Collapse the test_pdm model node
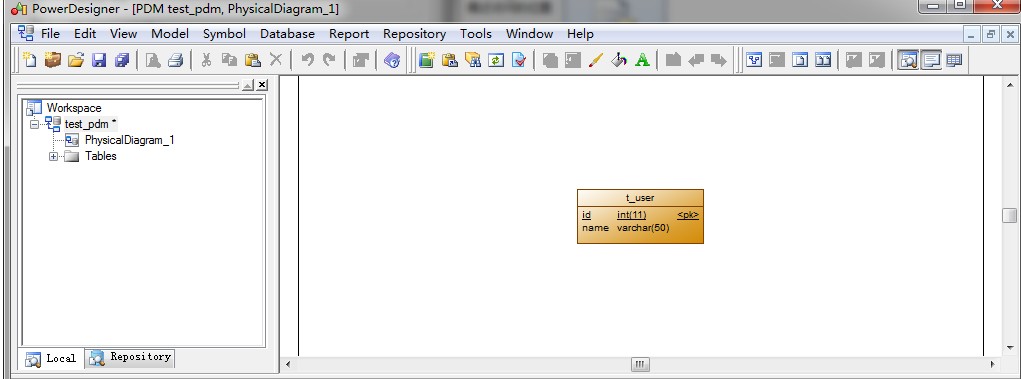This screenshot has width=1021, height=379. pos(35,124)
